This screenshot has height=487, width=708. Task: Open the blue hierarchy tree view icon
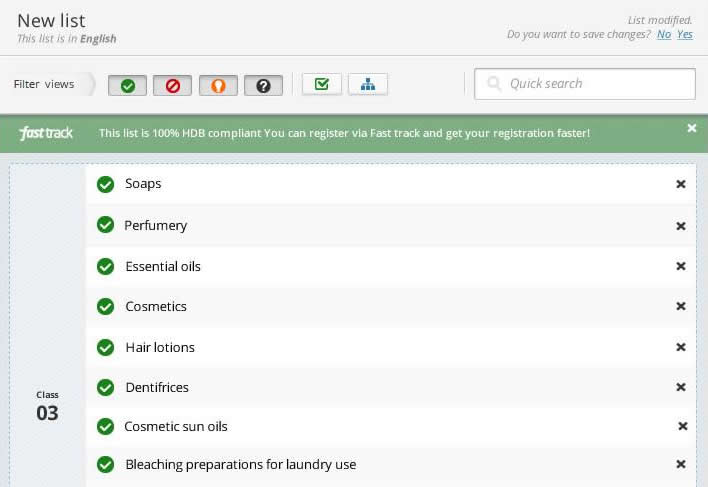368,84
